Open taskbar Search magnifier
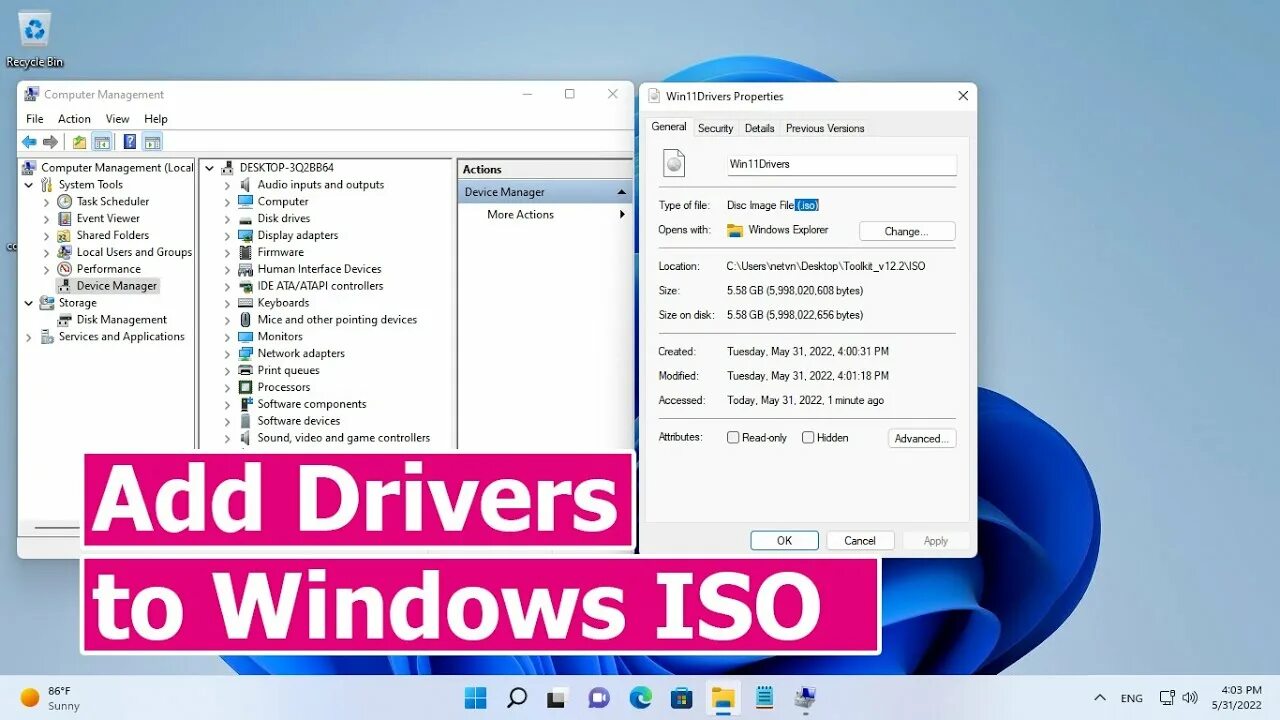This screenshot has width=1280, height=720. [x=517, y=697]
